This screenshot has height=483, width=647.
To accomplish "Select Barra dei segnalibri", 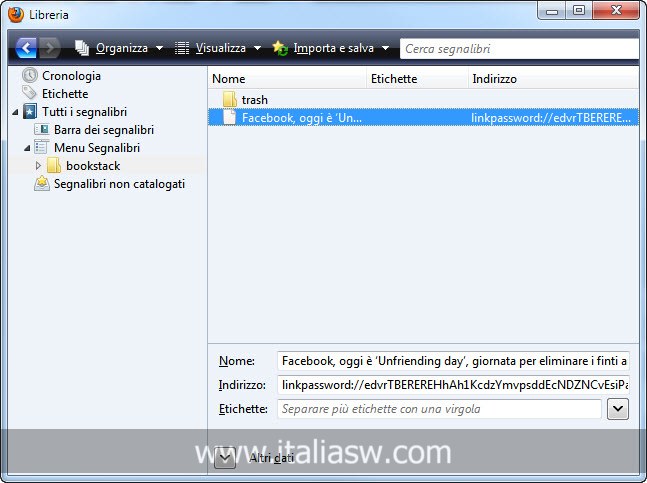I will pyautogui.click(x=104, y=130).
